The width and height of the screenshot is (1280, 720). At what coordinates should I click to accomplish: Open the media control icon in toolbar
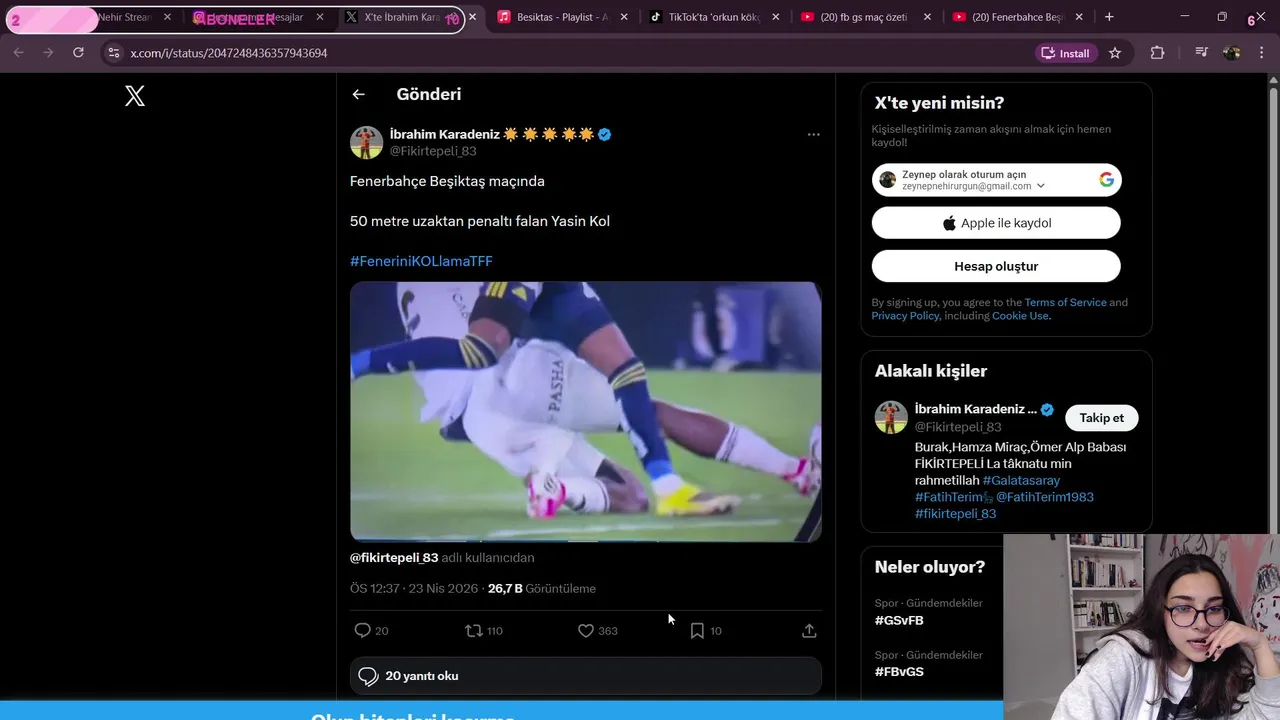(x=1202, y=53)
